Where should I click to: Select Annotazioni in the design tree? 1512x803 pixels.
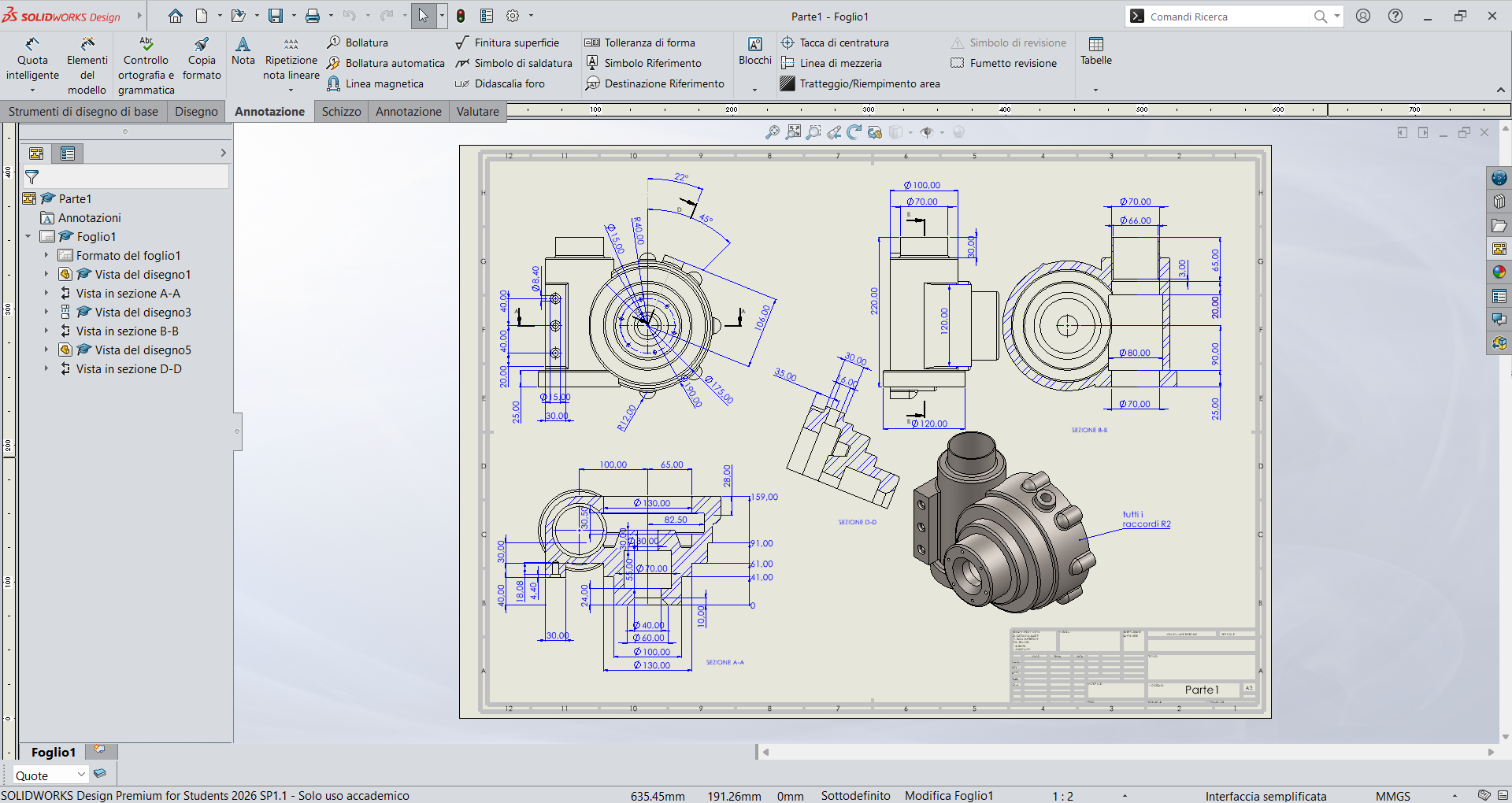pos(80,217)
